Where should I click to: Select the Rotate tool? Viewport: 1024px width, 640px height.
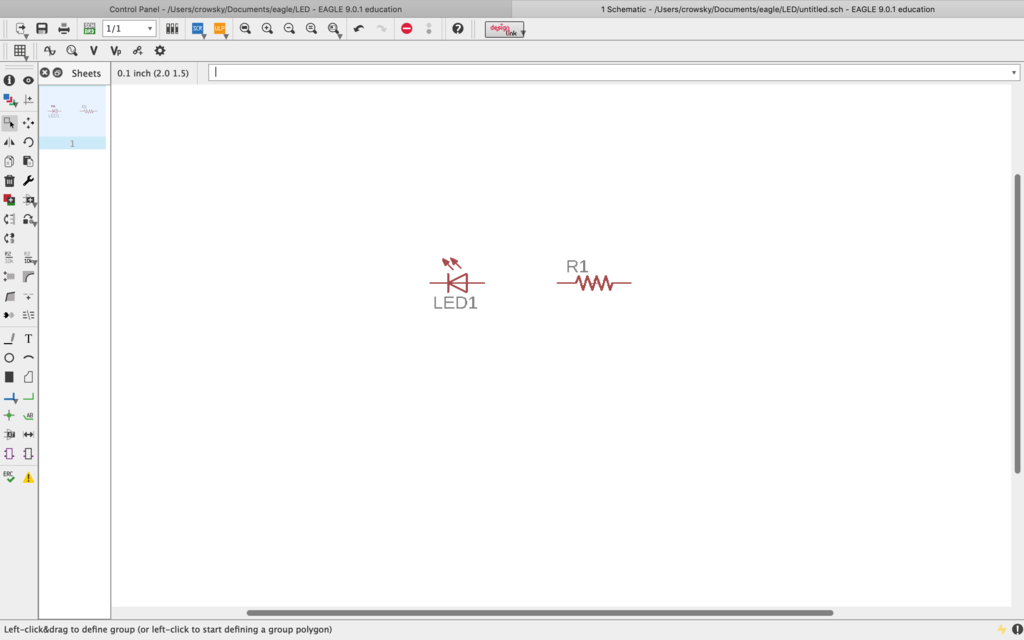(28, 142)
